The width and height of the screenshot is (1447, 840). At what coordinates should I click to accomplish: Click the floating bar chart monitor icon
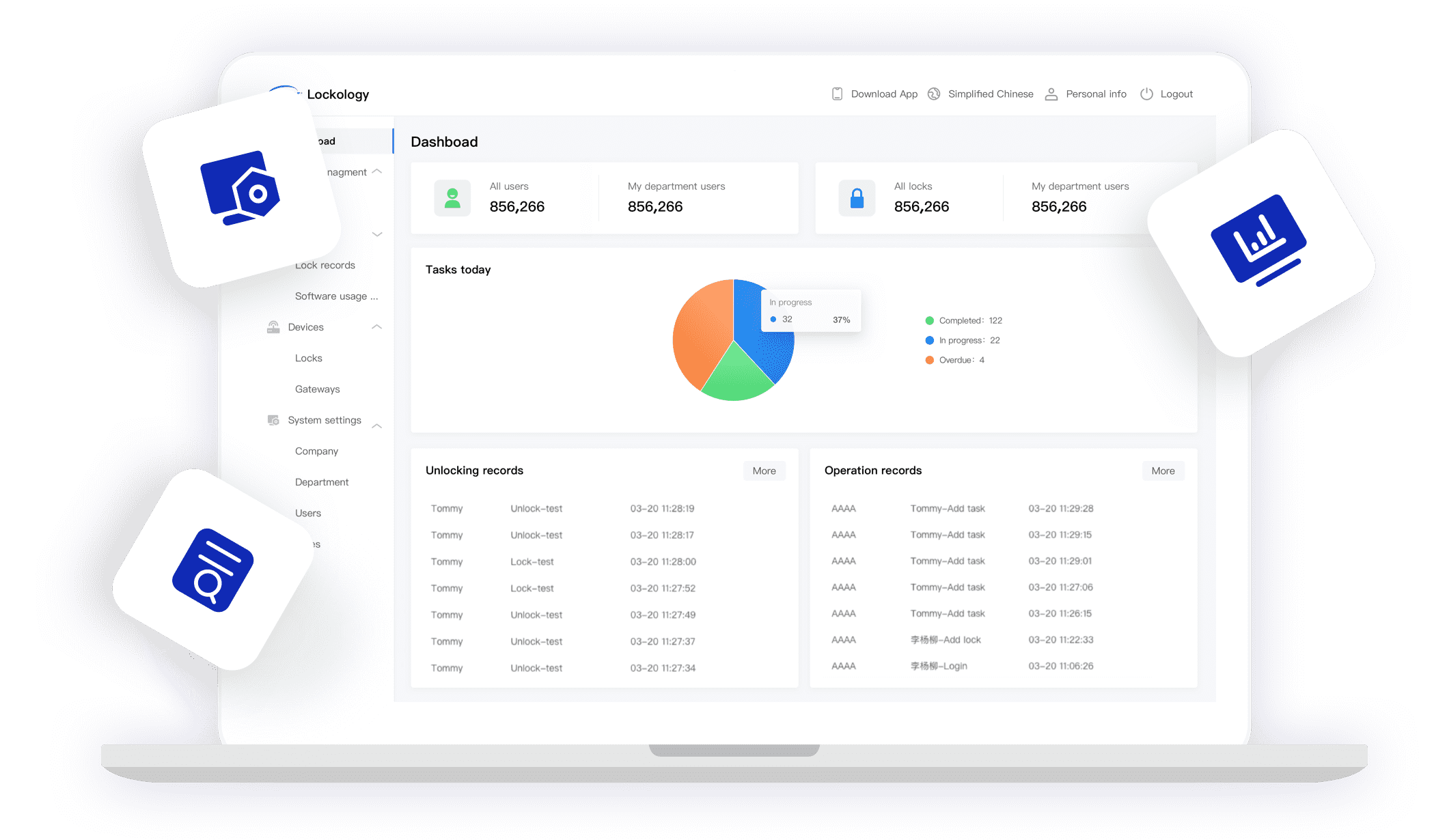click(x=1258, y=240)
